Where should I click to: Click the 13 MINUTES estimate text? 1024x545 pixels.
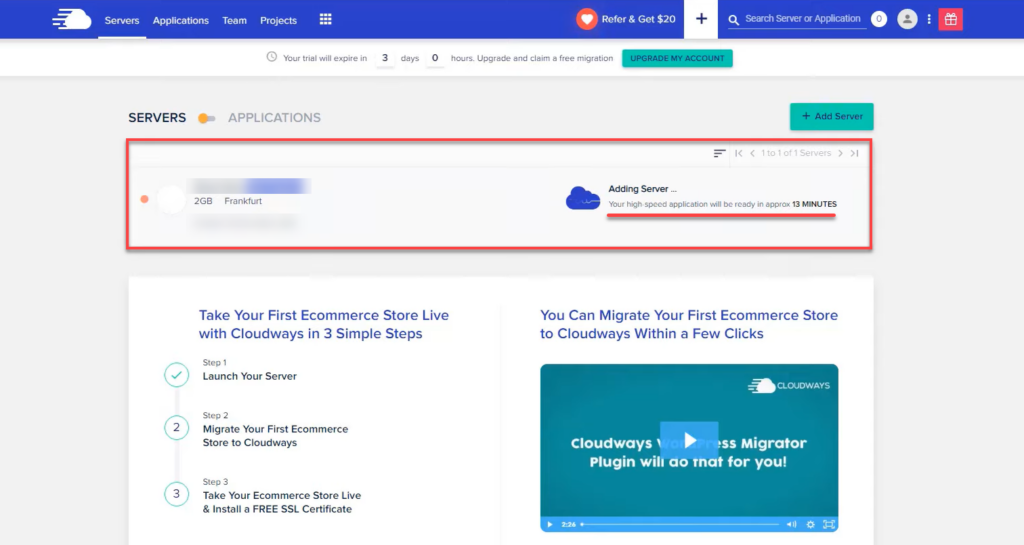pyautogui.click(x=814, y=204)
